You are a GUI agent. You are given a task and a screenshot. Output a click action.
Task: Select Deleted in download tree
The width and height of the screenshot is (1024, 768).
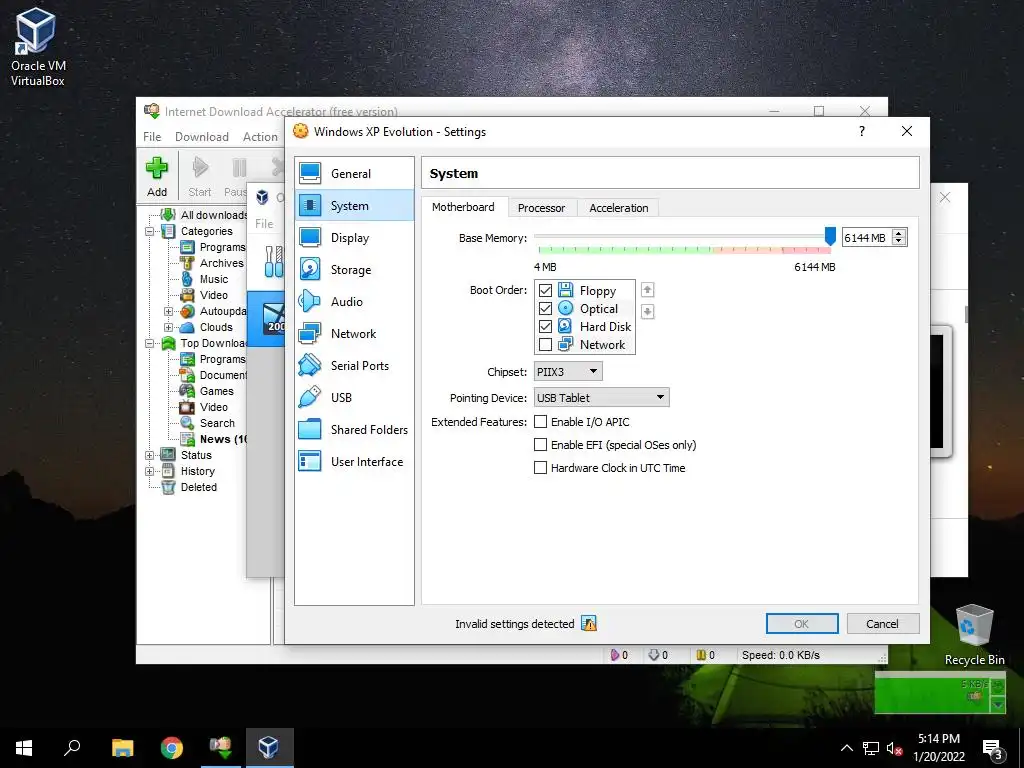[199, 487]
